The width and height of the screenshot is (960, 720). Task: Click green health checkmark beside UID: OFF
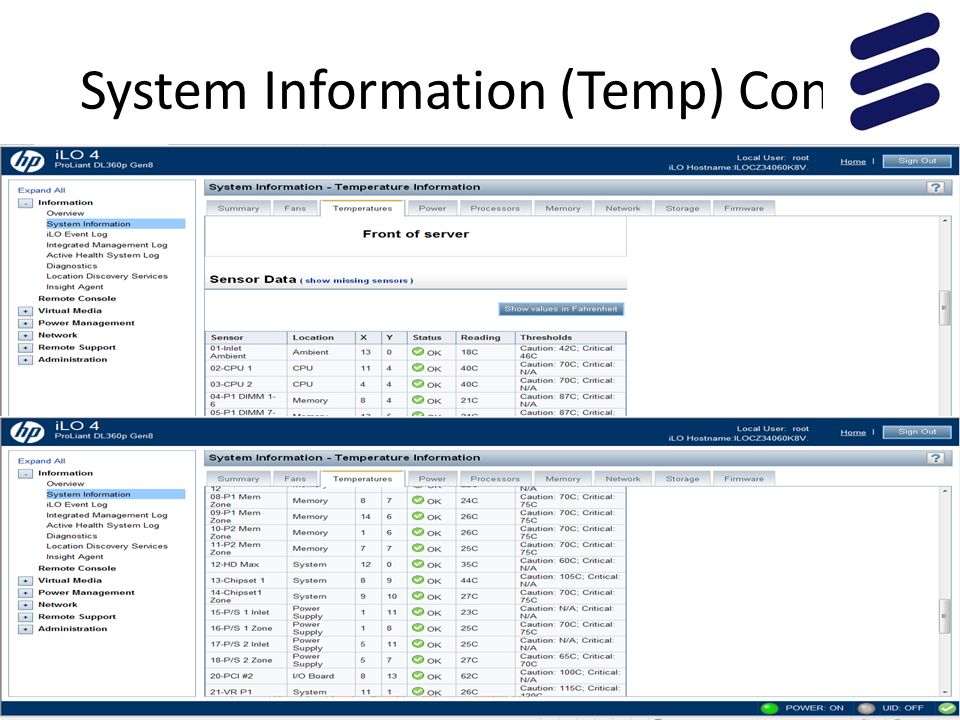point(947,708)
